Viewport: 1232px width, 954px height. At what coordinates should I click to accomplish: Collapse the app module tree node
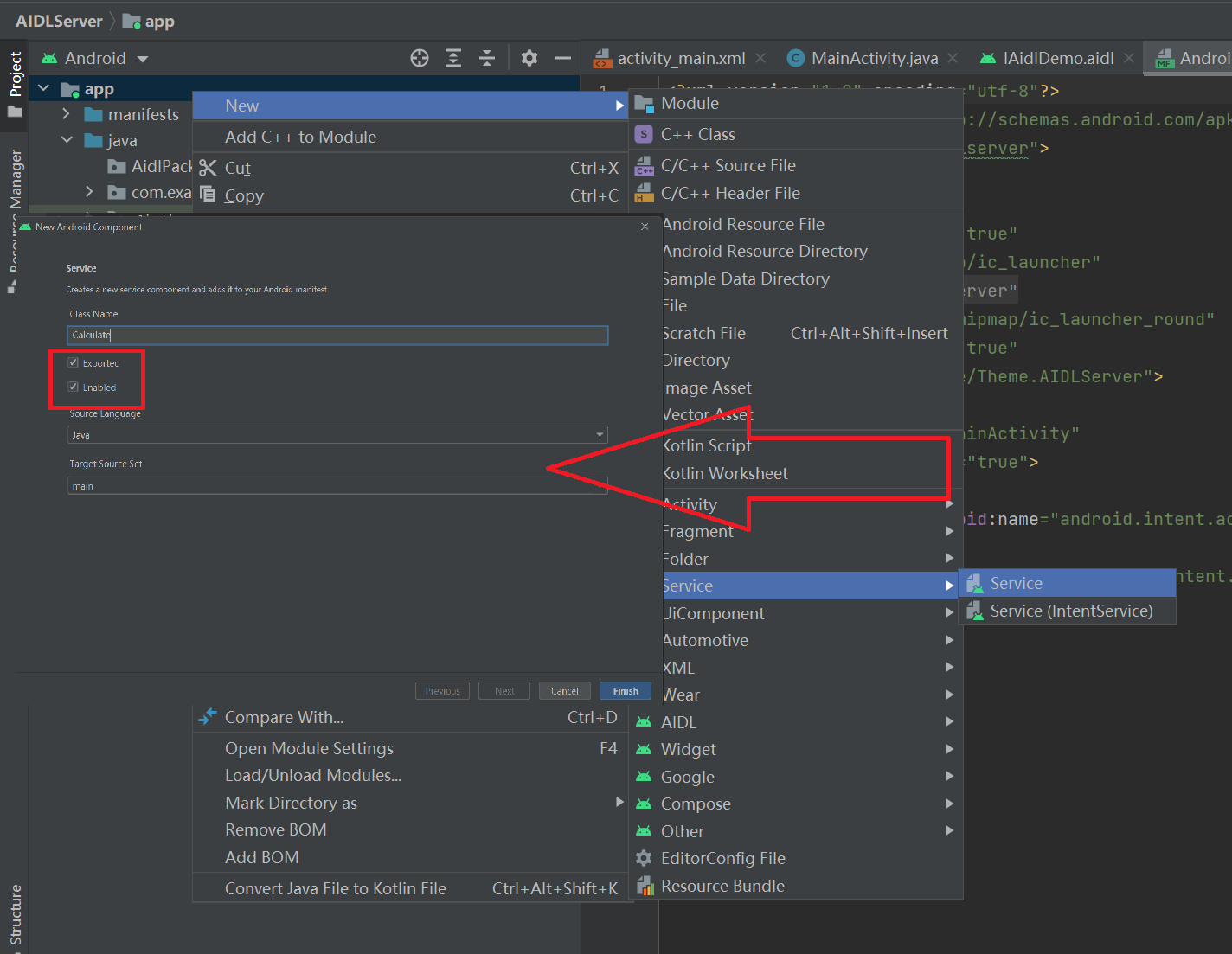[43, 88]
